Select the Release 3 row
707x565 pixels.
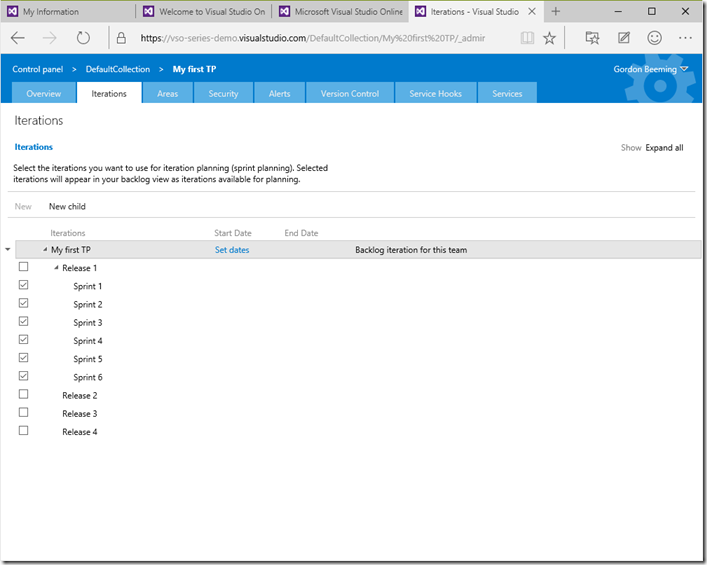click(x=80, y=413)
